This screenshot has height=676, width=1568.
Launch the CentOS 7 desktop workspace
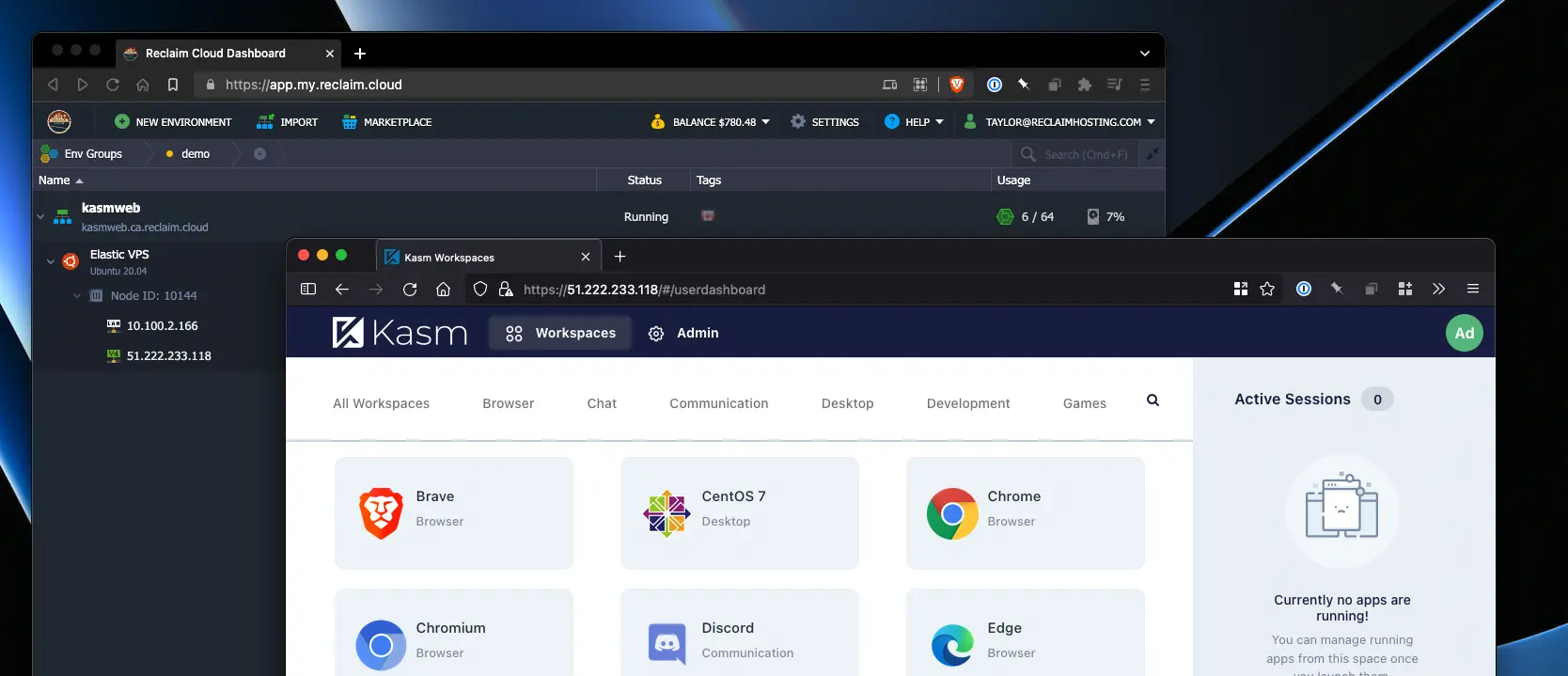(x=740, y=513)
